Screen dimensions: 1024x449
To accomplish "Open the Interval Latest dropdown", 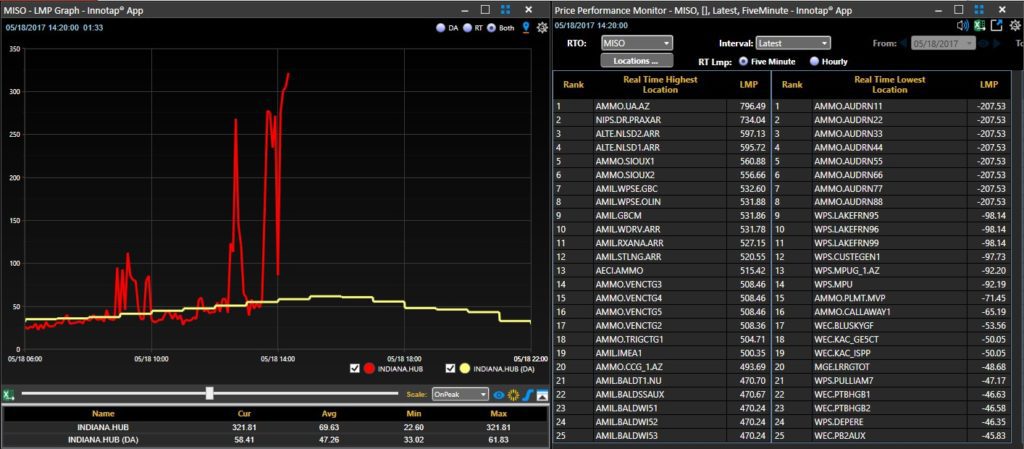I will pyautogui.click(x=793, y=43).
